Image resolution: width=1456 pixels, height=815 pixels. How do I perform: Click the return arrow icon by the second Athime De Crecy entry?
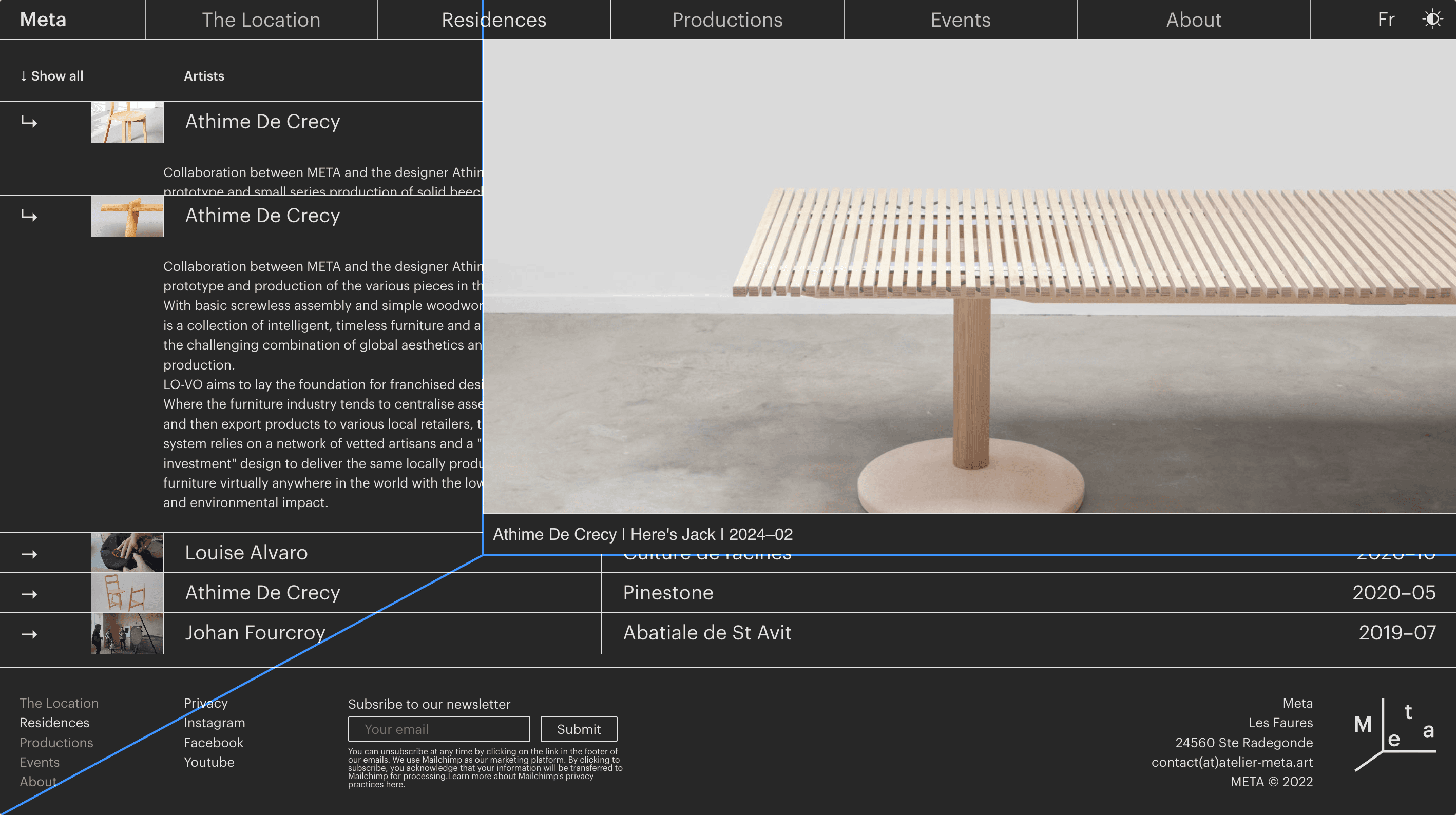tap(28, 216)
